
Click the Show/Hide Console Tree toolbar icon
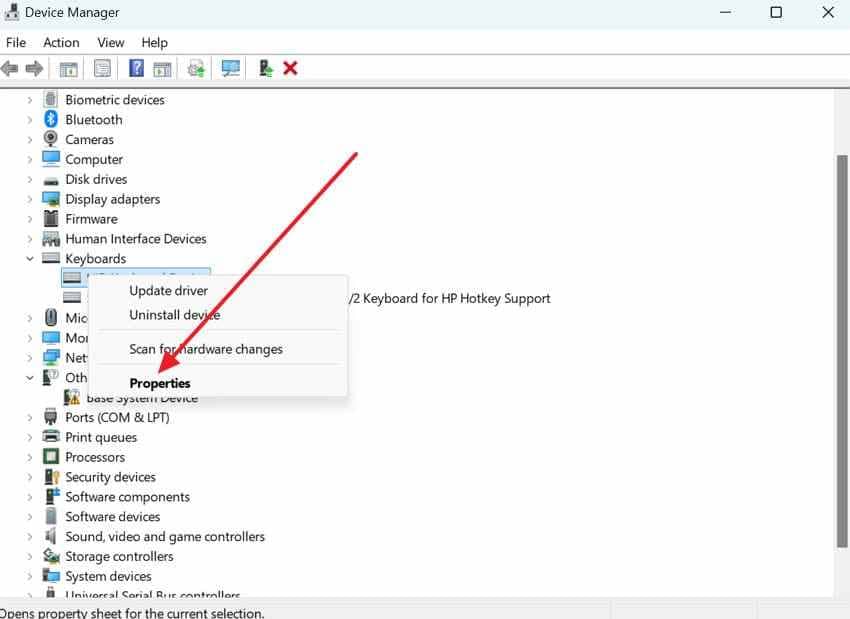click(x=68, y=69)
